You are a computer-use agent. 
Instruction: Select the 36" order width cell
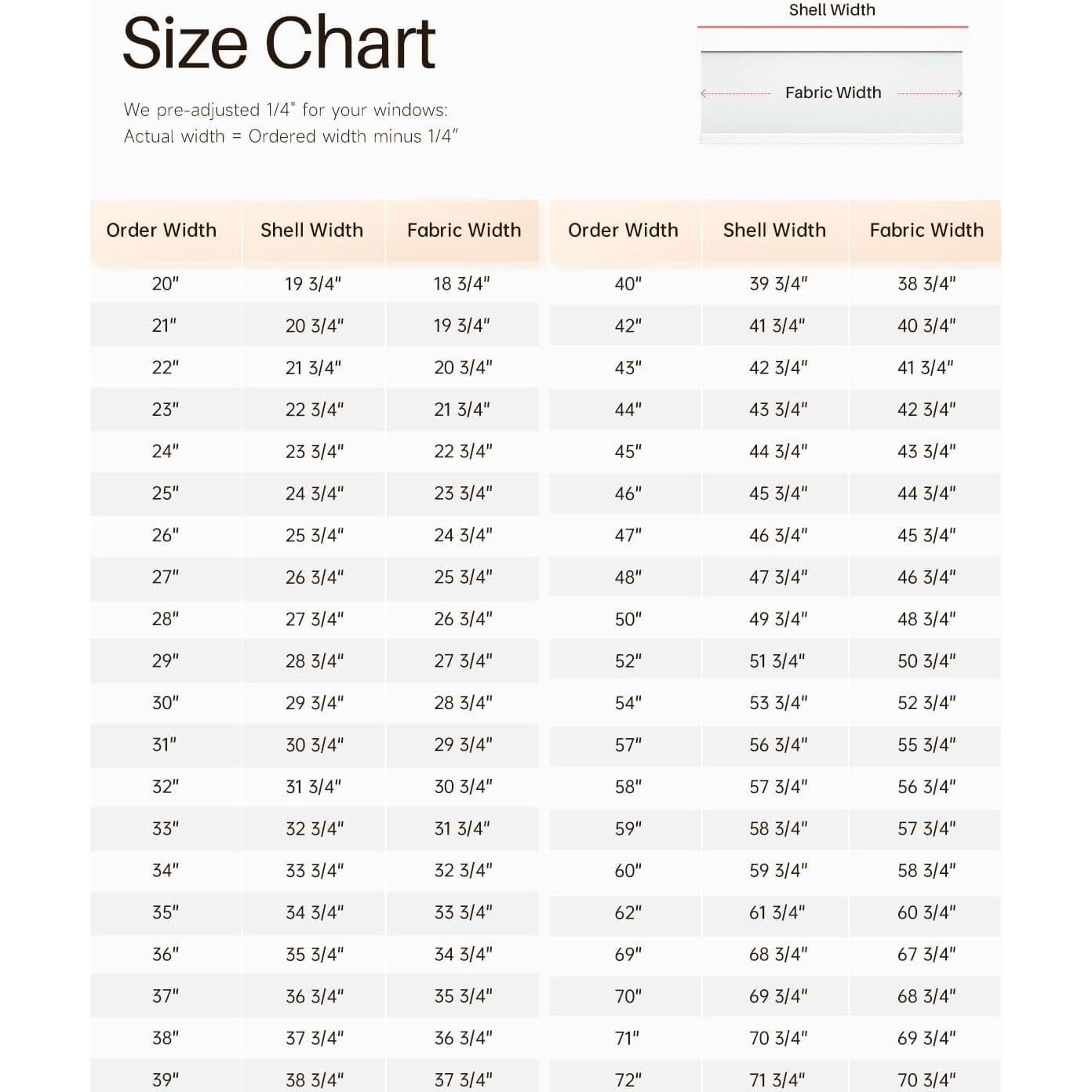pyautogui.click(x=165, y=954)
